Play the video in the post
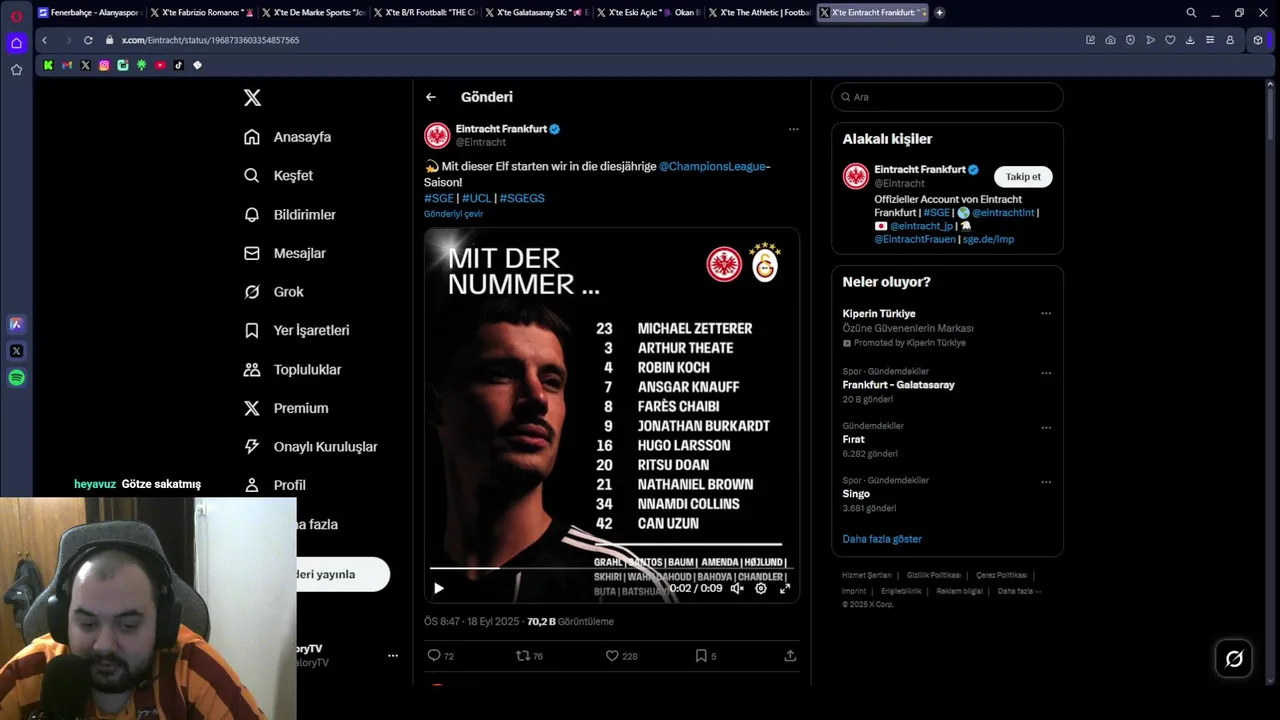1280x720 pixels. click(438, 588)
